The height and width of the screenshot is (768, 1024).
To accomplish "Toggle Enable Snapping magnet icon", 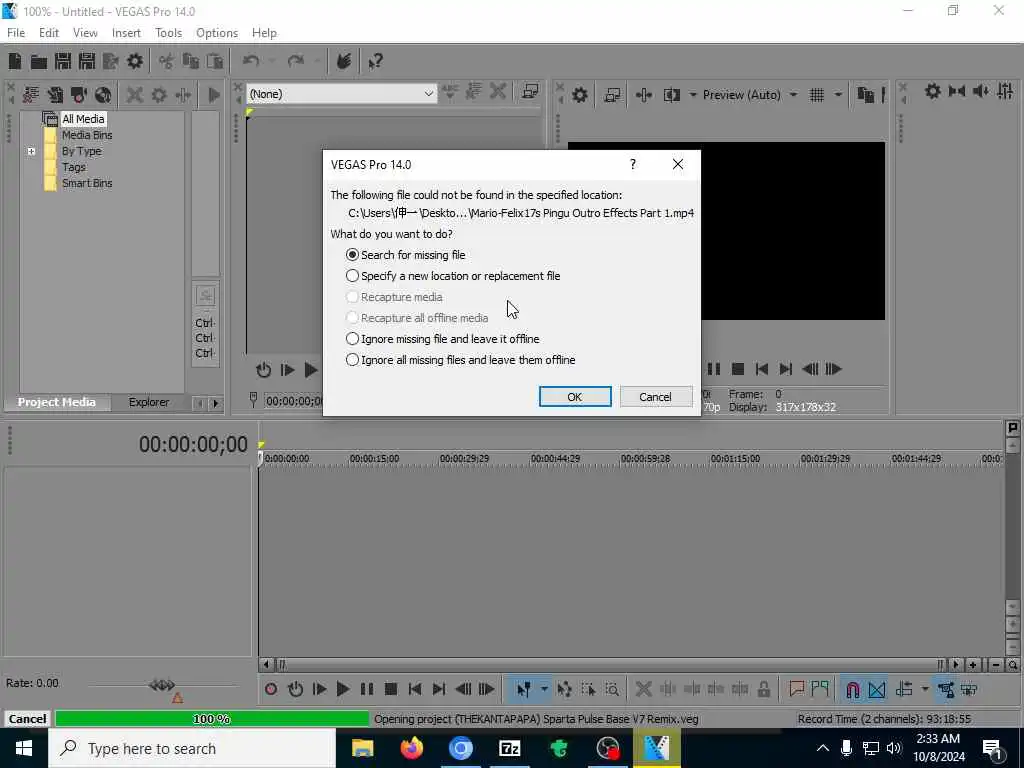I will 852,689.
